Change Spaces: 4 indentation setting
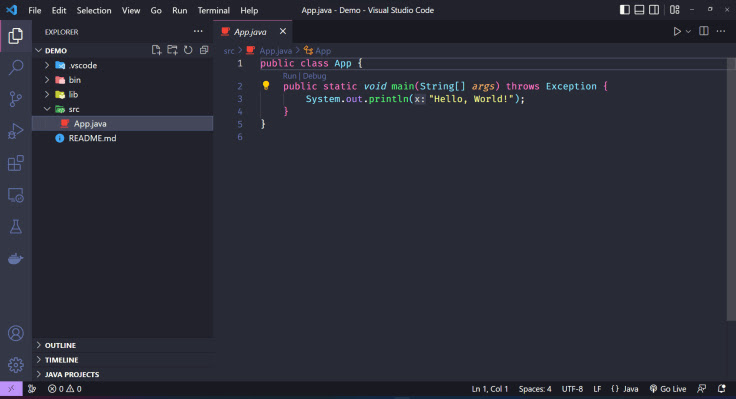 pyautogui.click(x=535, y=389)
